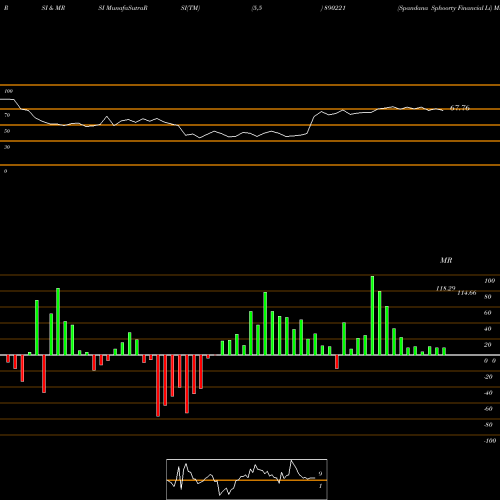Click the MR axis label -100
The height and width of the screenshot is (500, 500).
tap(489, 441)
